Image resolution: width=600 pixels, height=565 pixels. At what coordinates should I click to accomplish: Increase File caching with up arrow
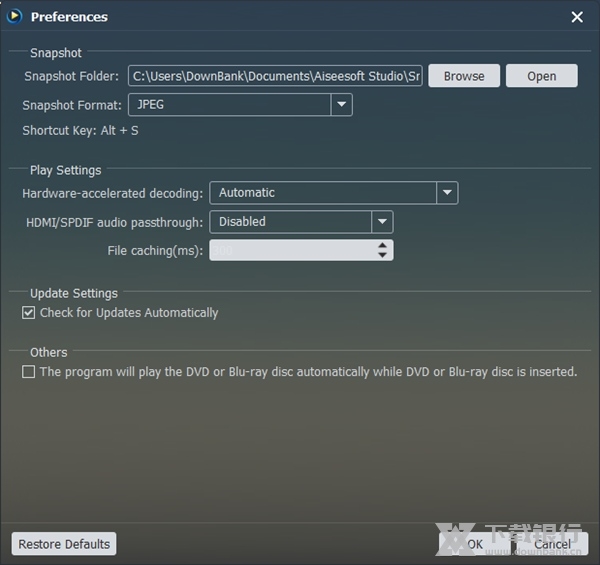point(382,246)
